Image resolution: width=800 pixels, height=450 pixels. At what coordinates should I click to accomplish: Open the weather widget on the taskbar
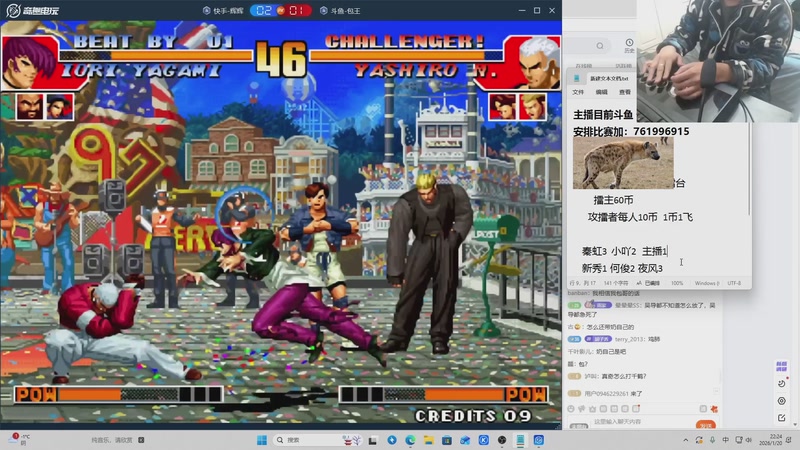20,439
